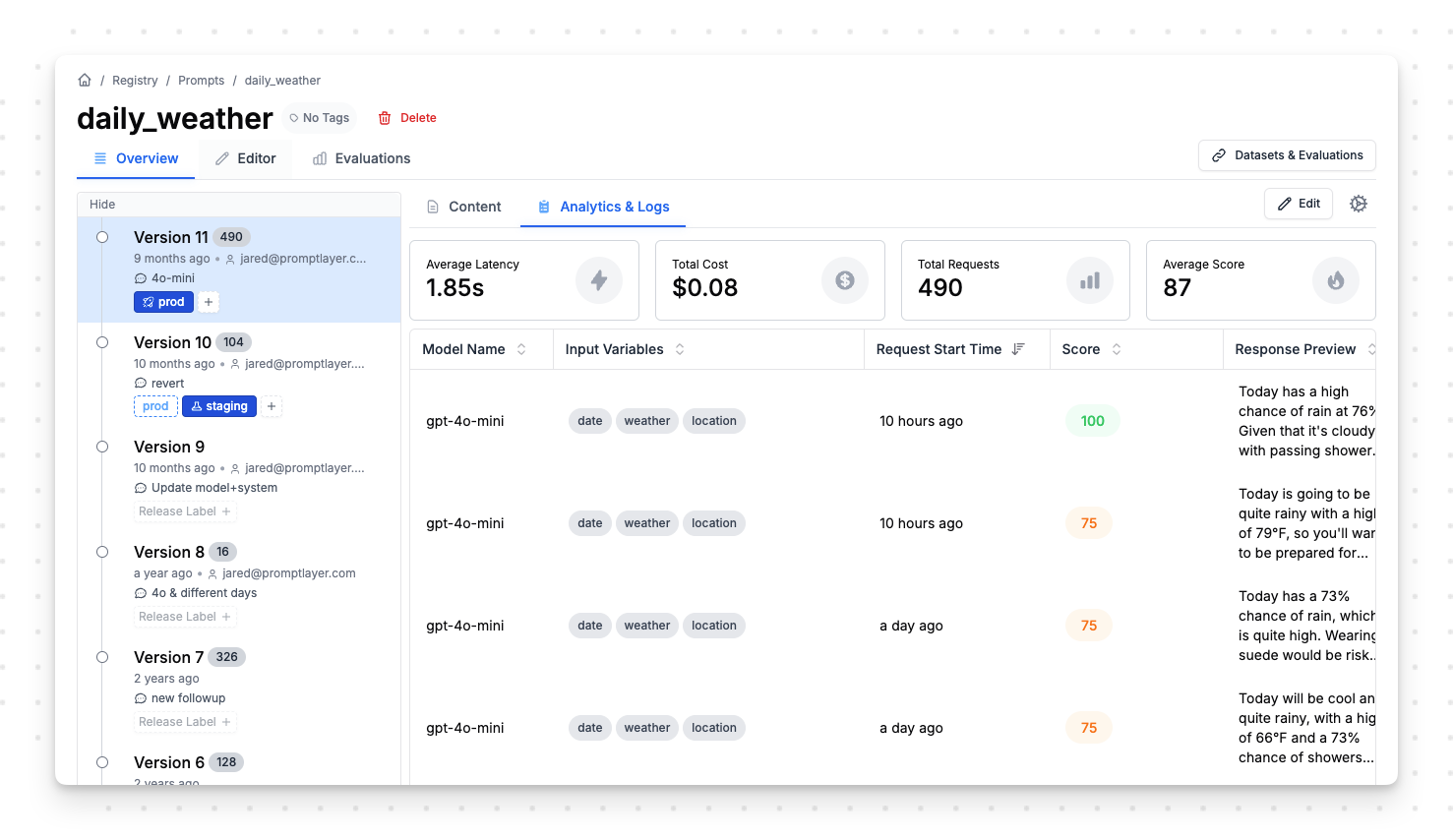1453x840 pixels.
Task: Click plus icon beside Version 11 prod label
Action: pyautogui.click(x=209, y=302)
